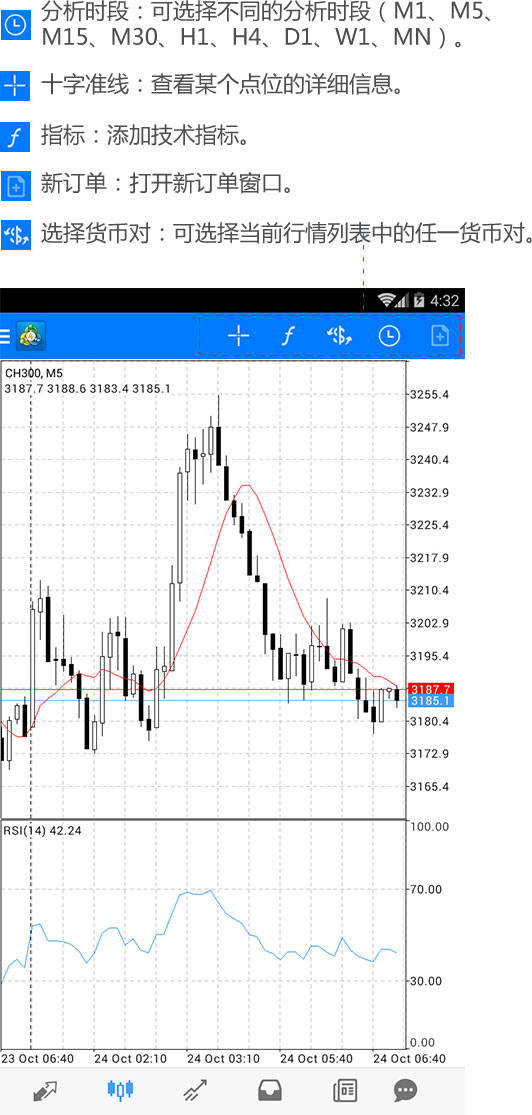The width and height of the screenshot is (532, 1115).
Task: Activate the crosshair tool in toolbar
Action: pyautogui.click(x=238, y=336)
